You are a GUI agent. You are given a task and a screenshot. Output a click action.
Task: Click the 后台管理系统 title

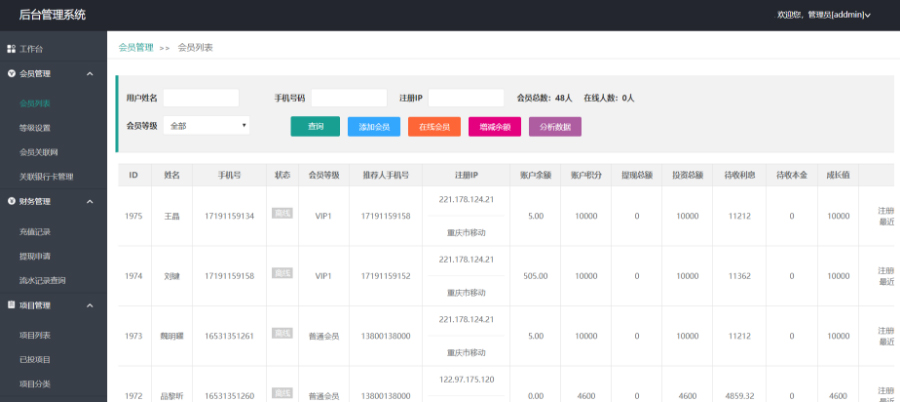[52, 15]
